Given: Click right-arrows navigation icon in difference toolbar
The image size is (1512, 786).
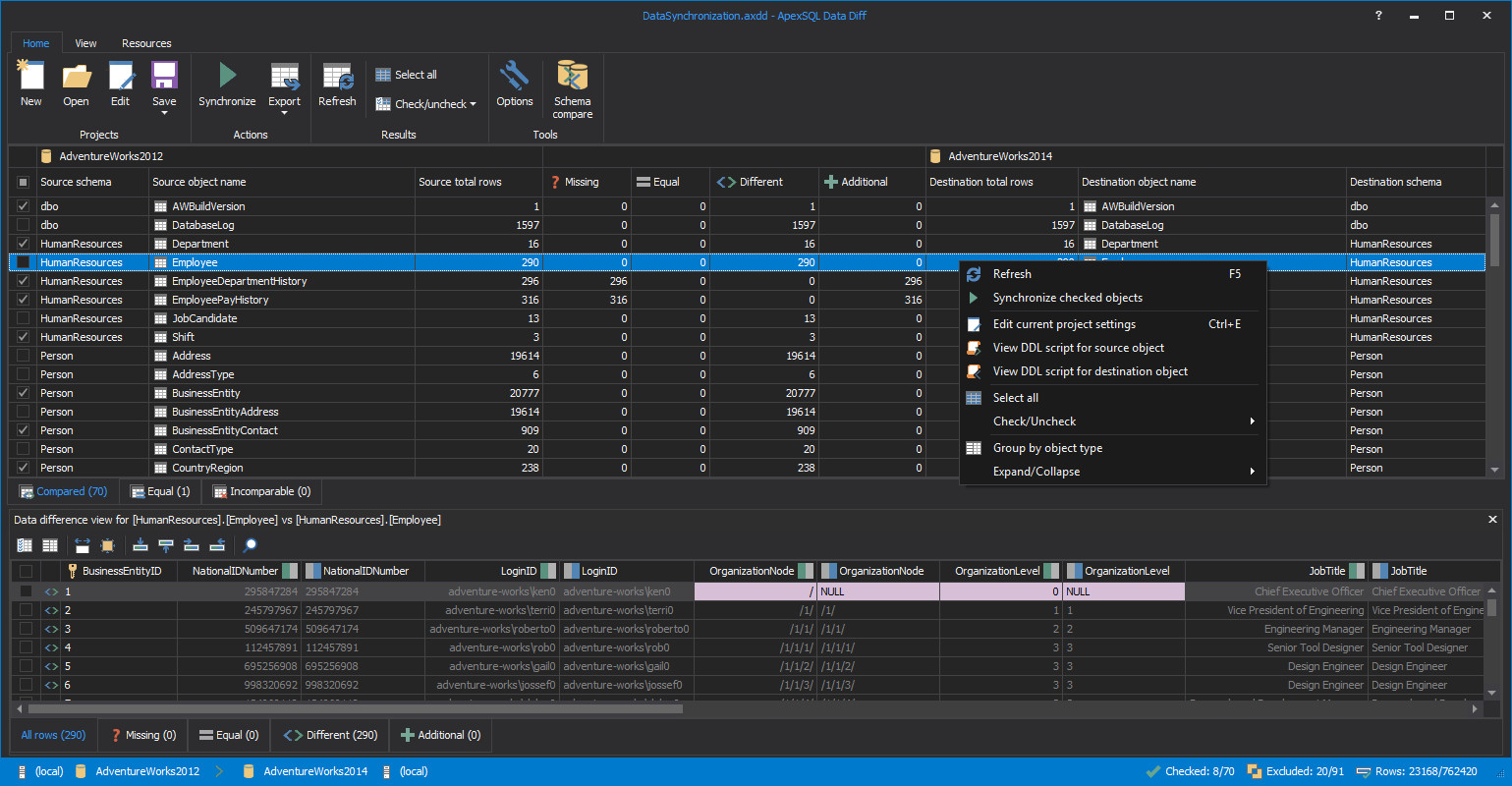Looking at the screenshot, I should (x=192, y=545).
